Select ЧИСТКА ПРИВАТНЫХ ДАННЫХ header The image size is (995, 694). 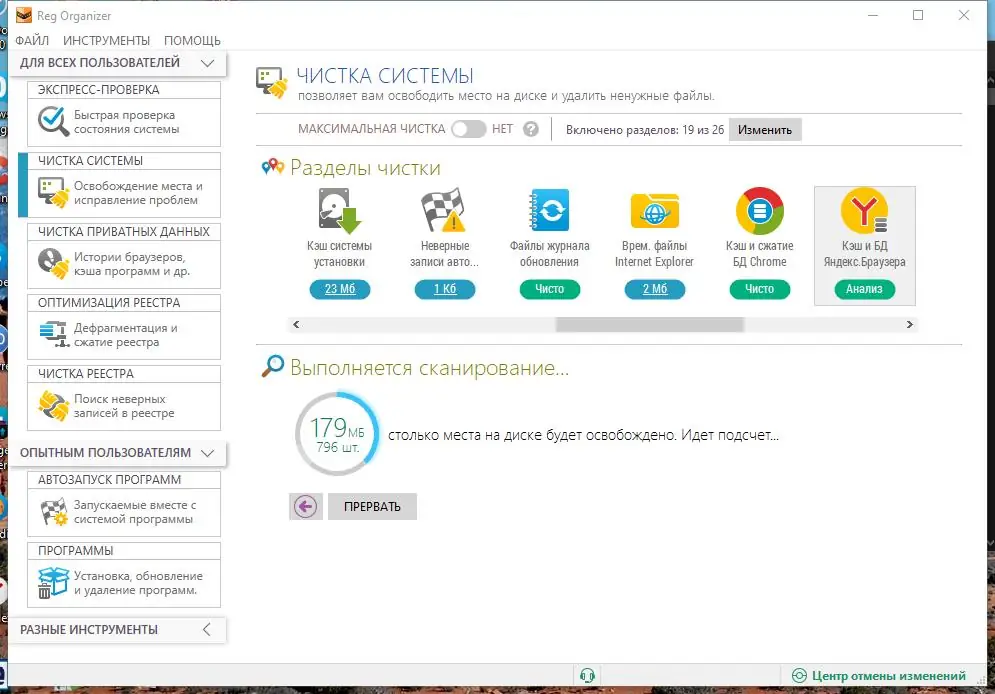124,232
